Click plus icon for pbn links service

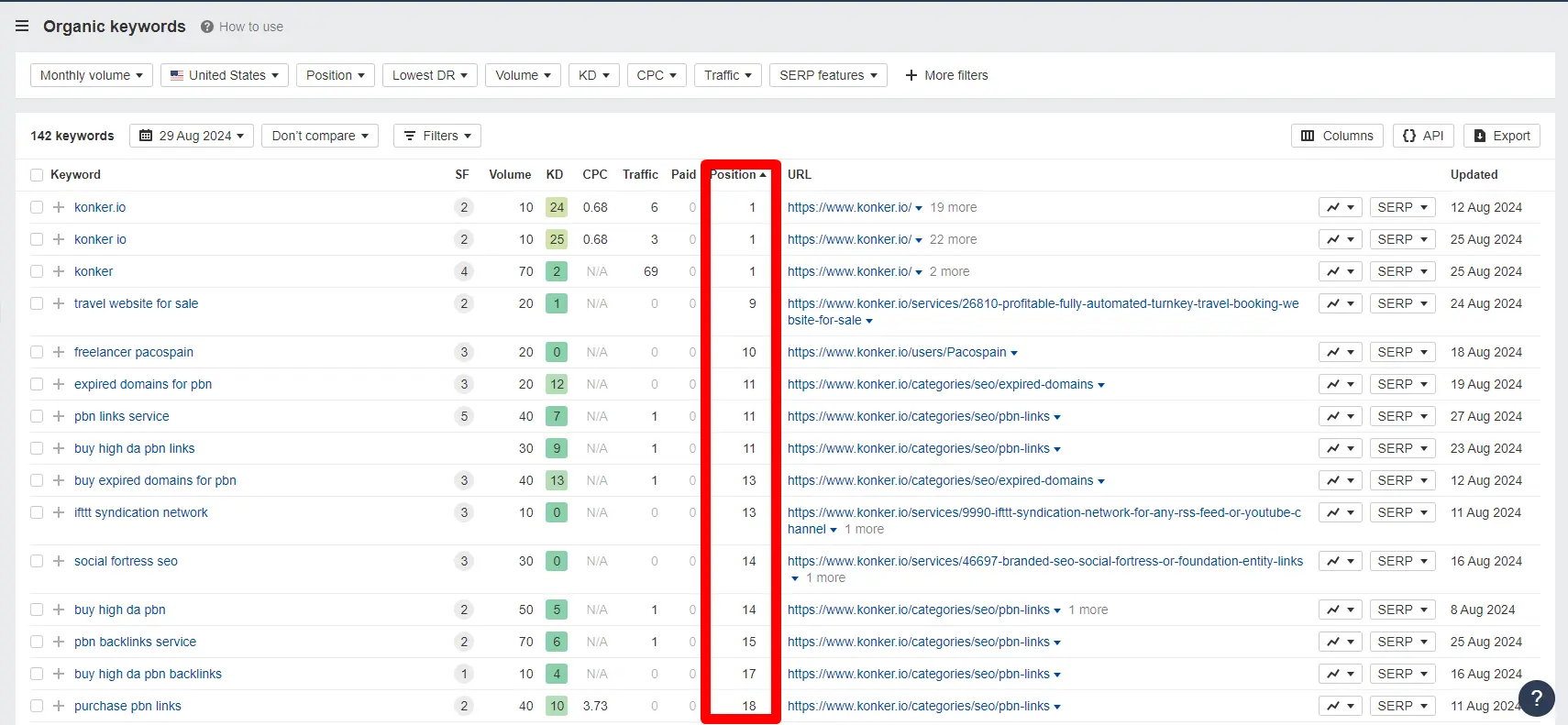59,416
